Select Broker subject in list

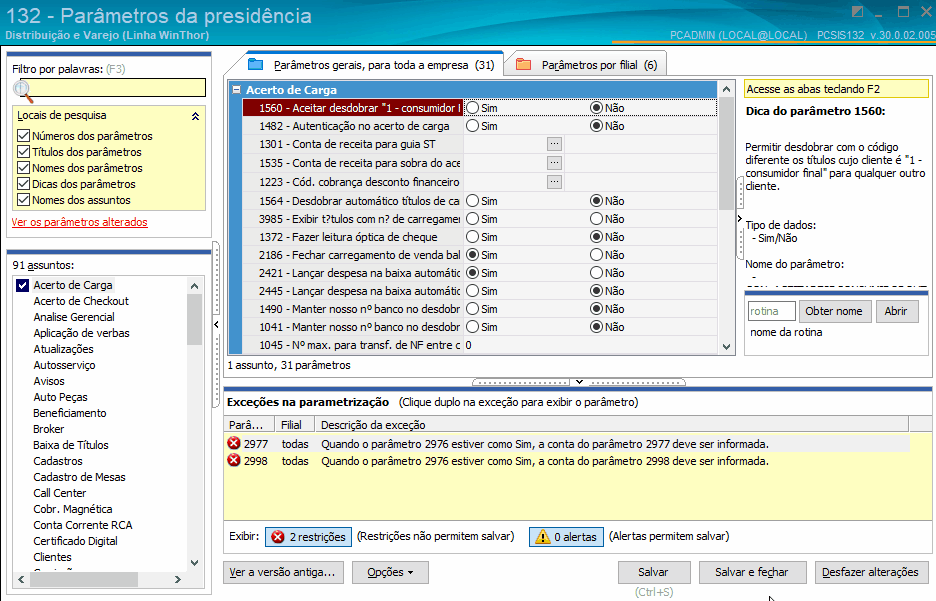49,429
